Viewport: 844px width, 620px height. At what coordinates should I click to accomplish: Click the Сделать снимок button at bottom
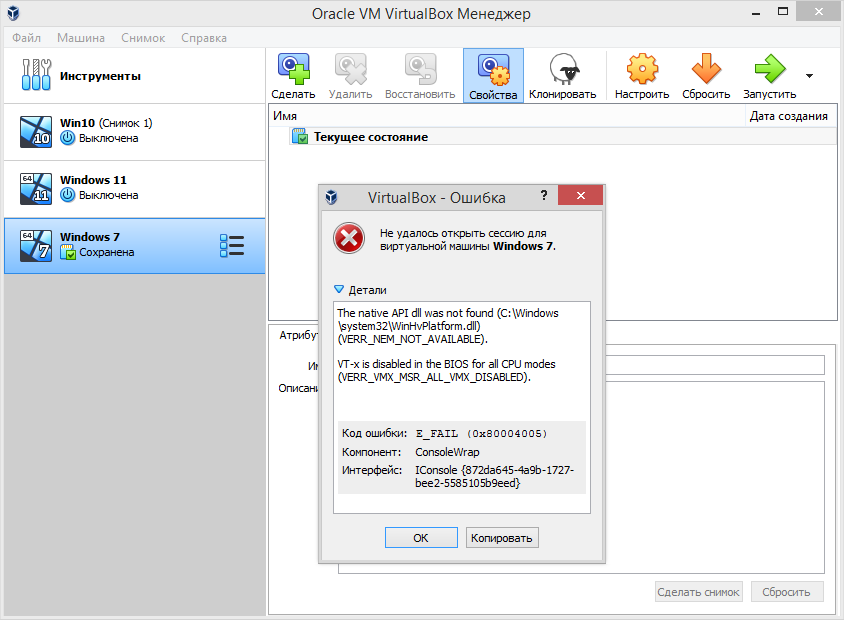(699, 591)
